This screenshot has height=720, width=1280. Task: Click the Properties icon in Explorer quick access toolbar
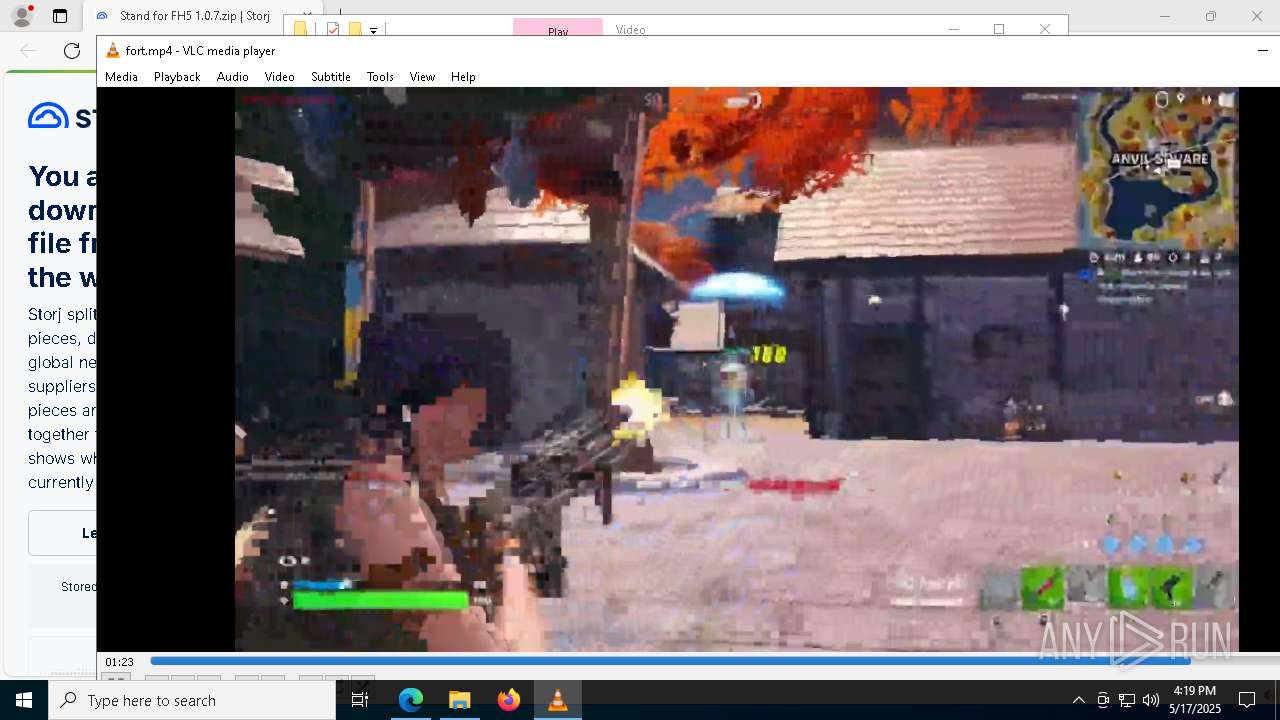334,29
